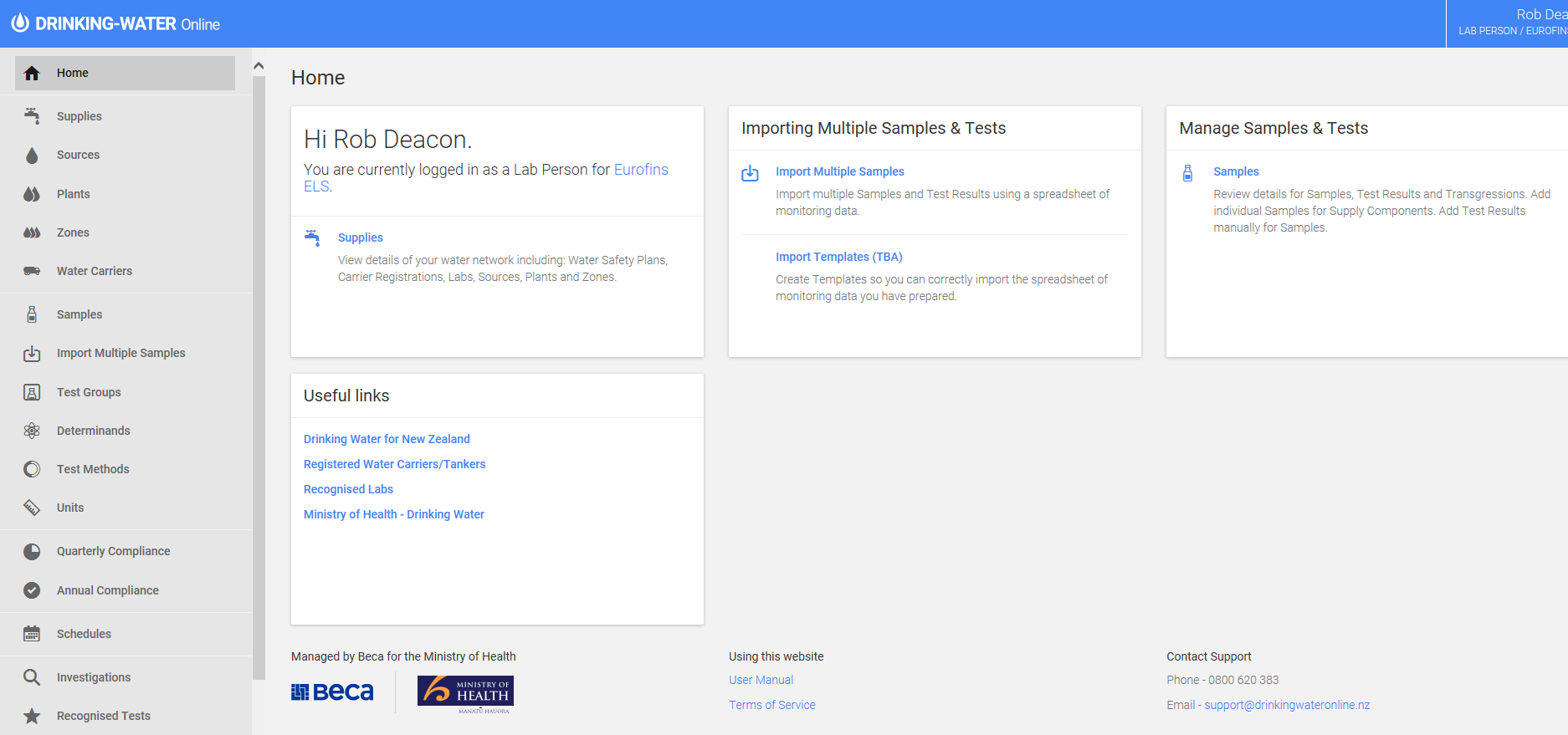Click the Investigations magnifier icon

32,677
